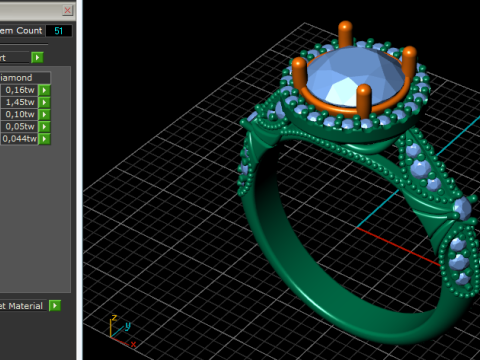This screenshot has width=480, height=360.
Task: Click the green arrow beside 0,05tw
Action: [44, 127]
